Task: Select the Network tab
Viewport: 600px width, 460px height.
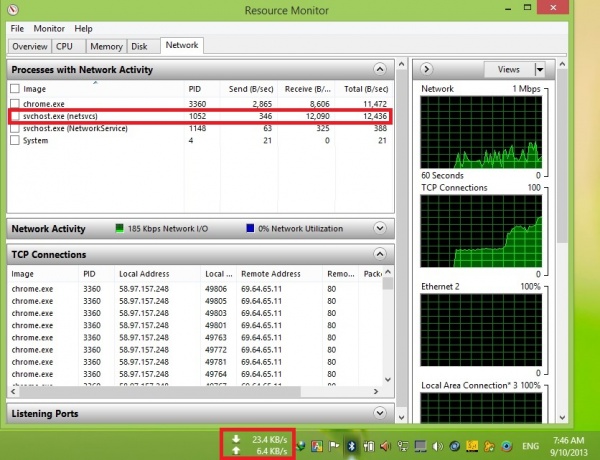Action: 182,45
